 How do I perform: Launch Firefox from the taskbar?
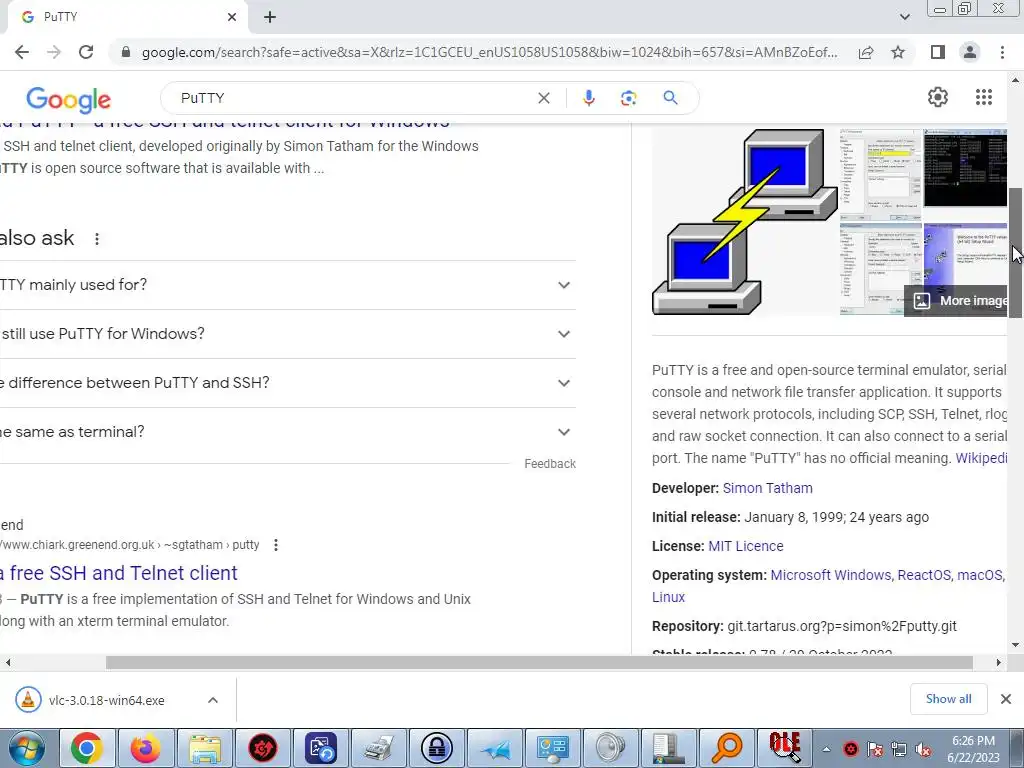click(x=146, y=748)
